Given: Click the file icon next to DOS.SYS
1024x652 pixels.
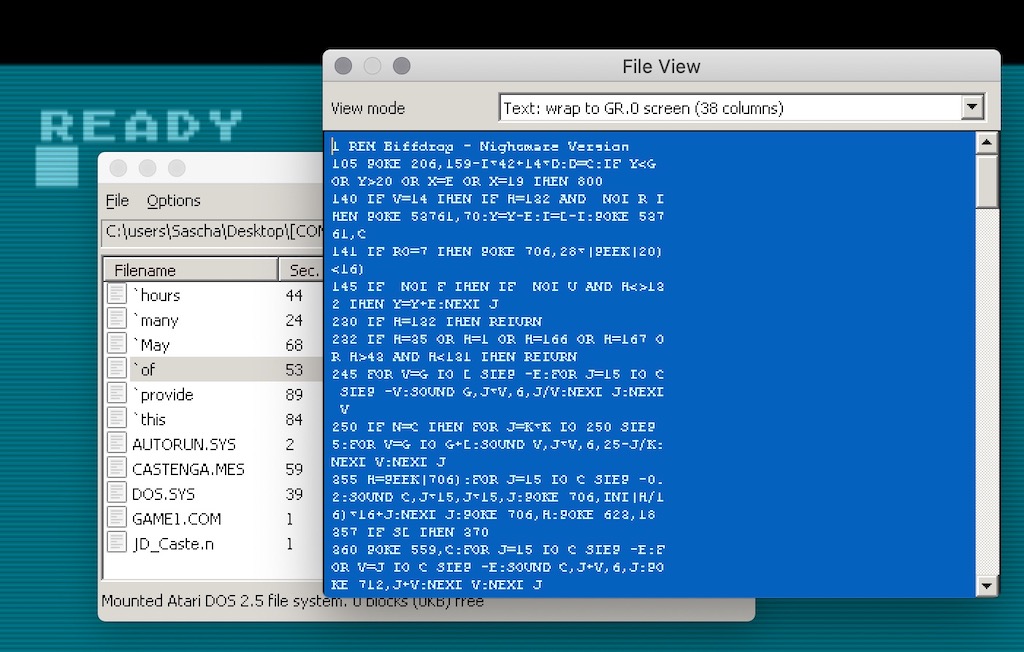Looking at the screenshot, I should point(117,493).
